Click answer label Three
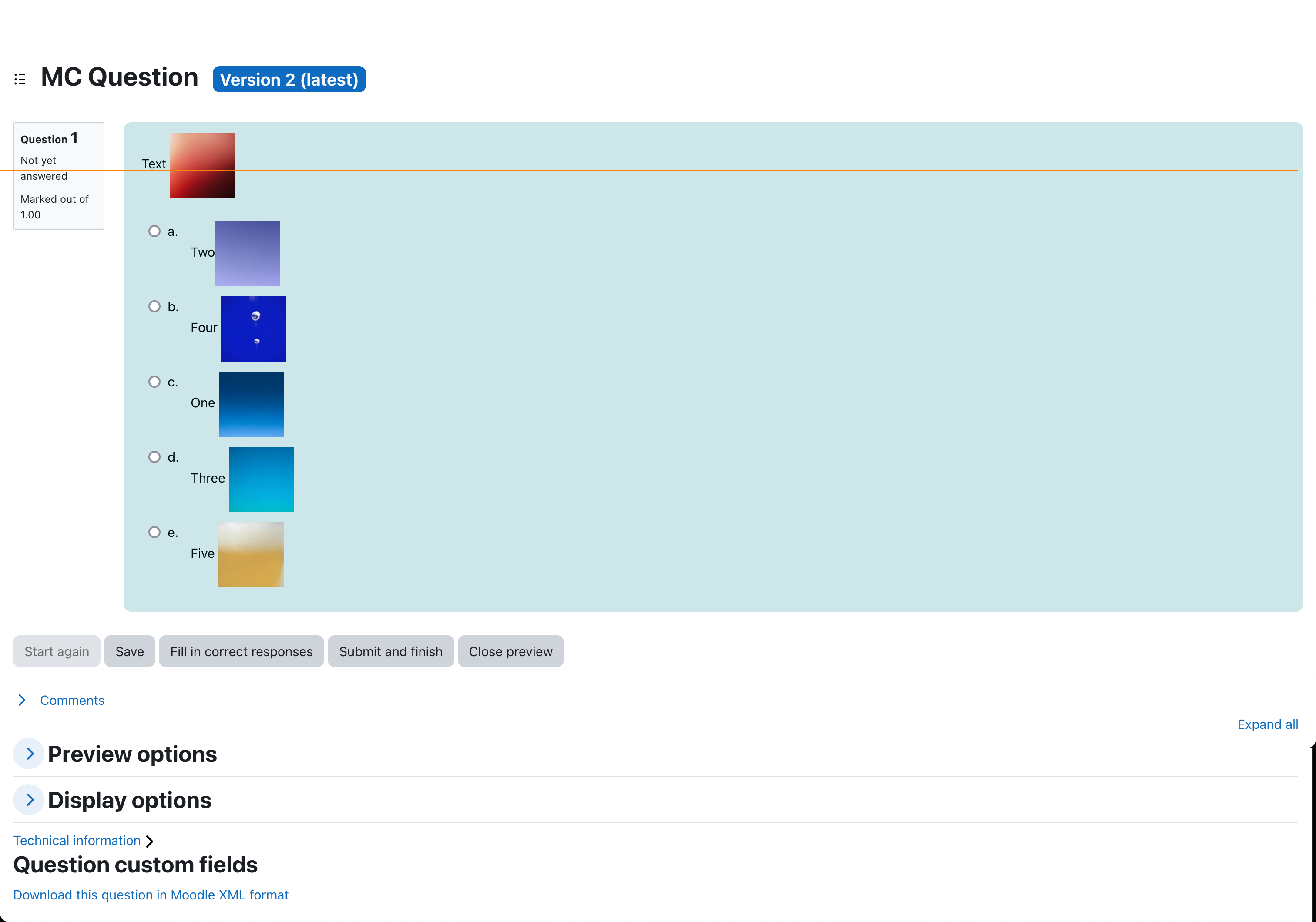The image size is (1316, 922). 208,478
